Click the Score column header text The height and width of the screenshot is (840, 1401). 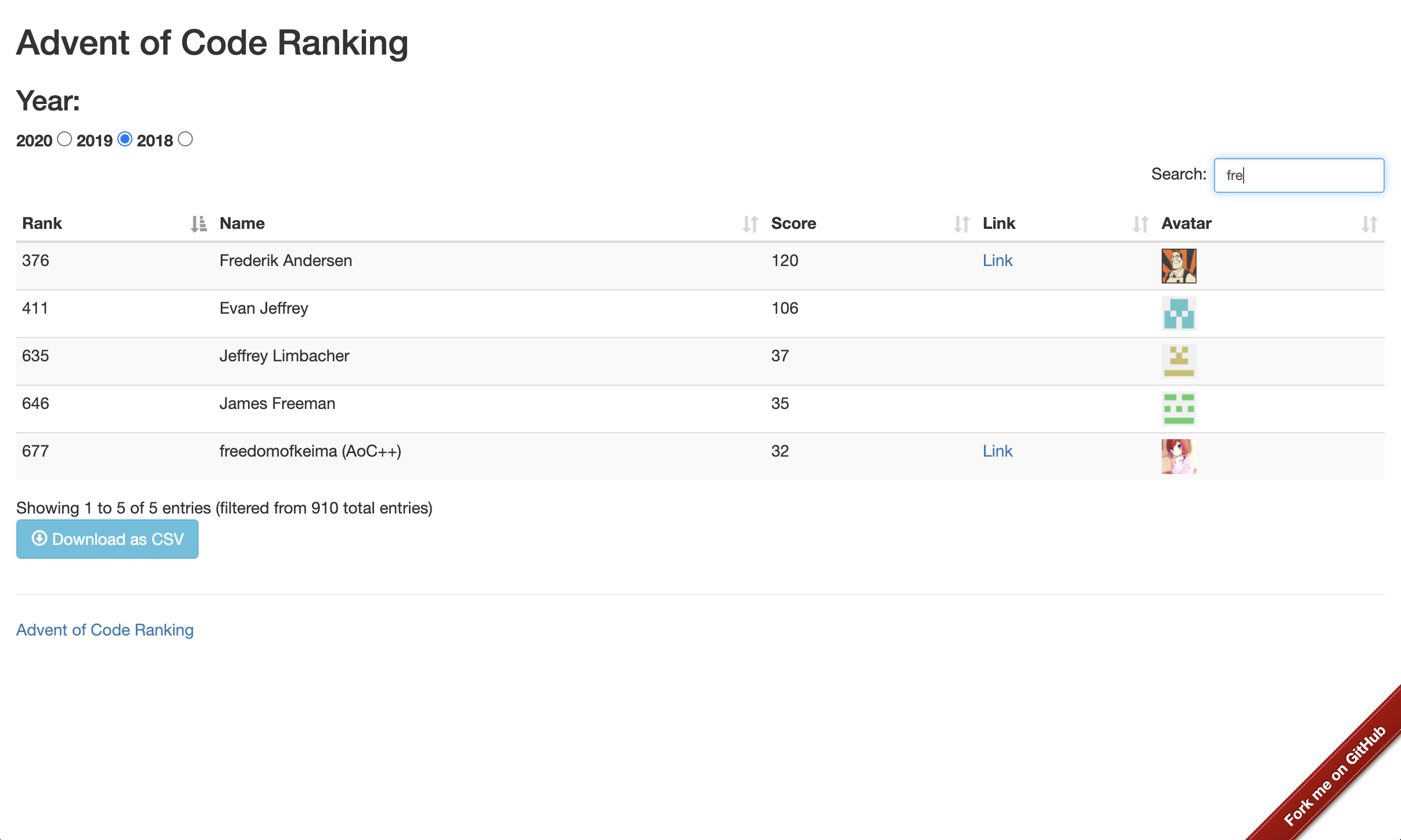click(793, 224)
